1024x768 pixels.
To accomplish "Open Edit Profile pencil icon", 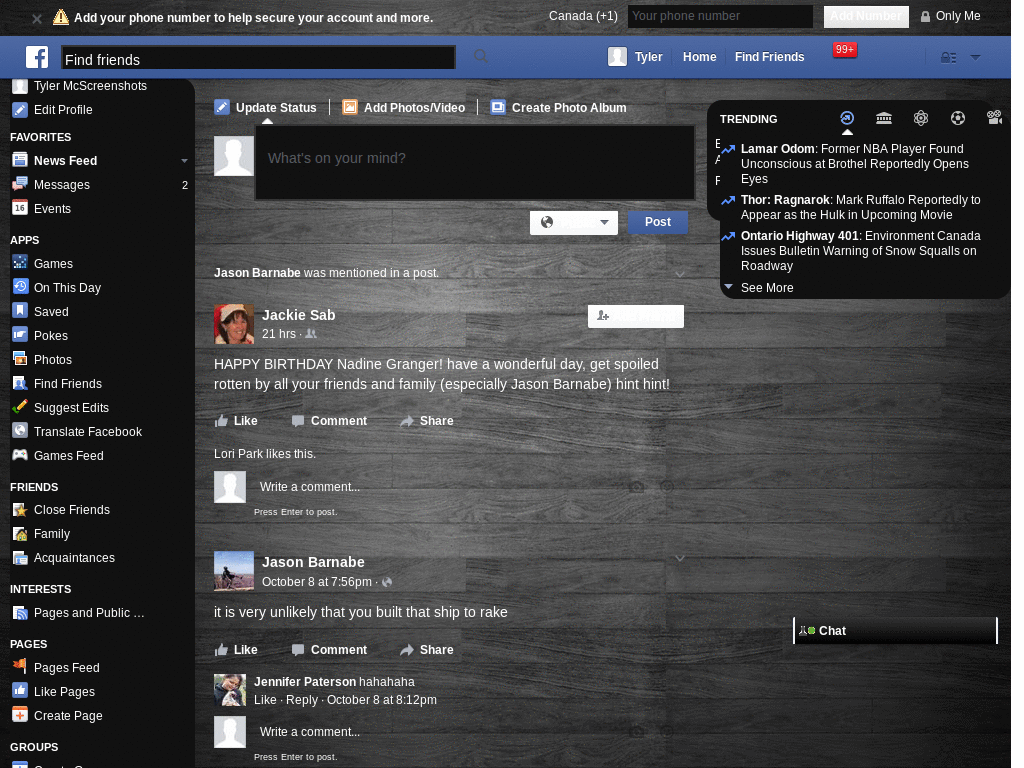I will click(20, 110).
